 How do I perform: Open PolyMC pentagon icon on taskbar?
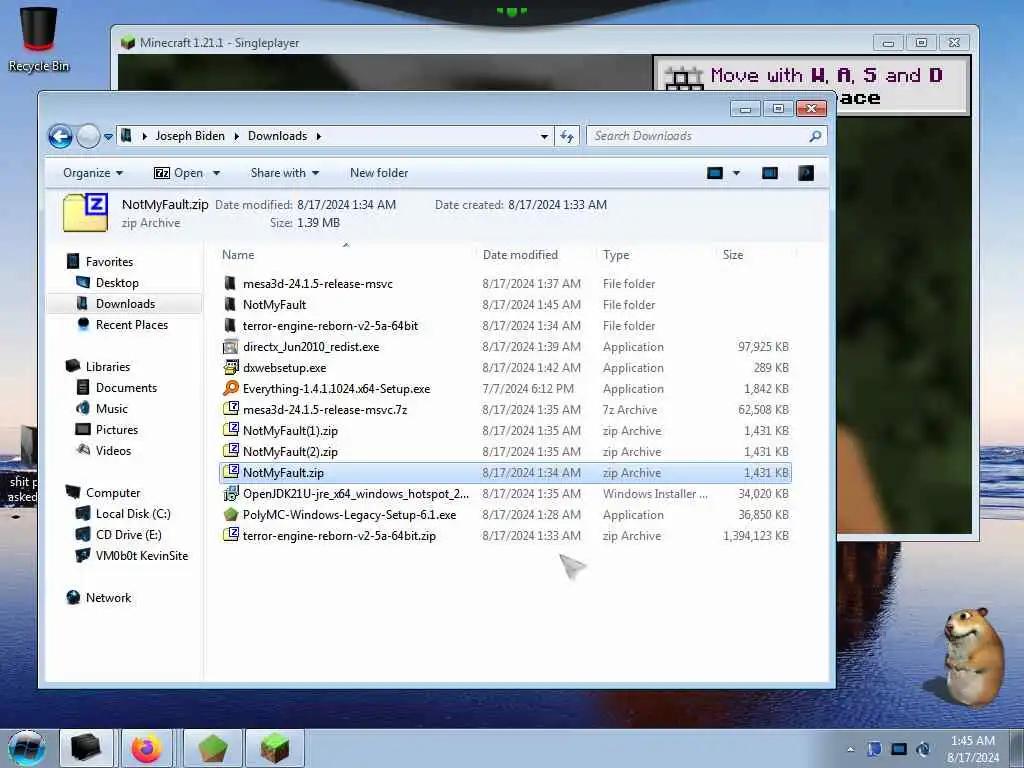click(213, 748)
